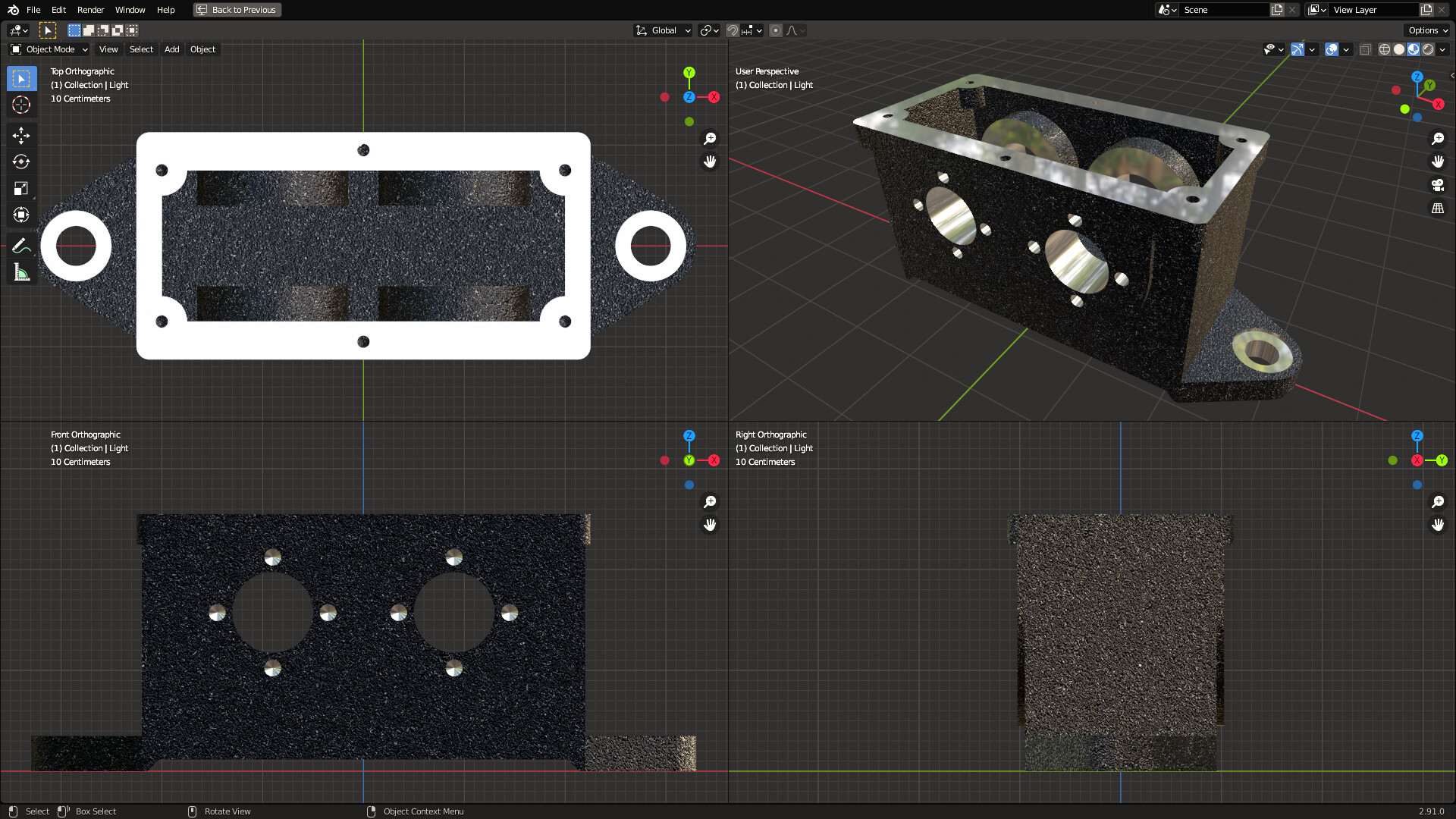Viewport: 1456px width, 819px height.
Task: Switch perspective viewport to orthographic grid icon
Action: tap(1437, 208)
